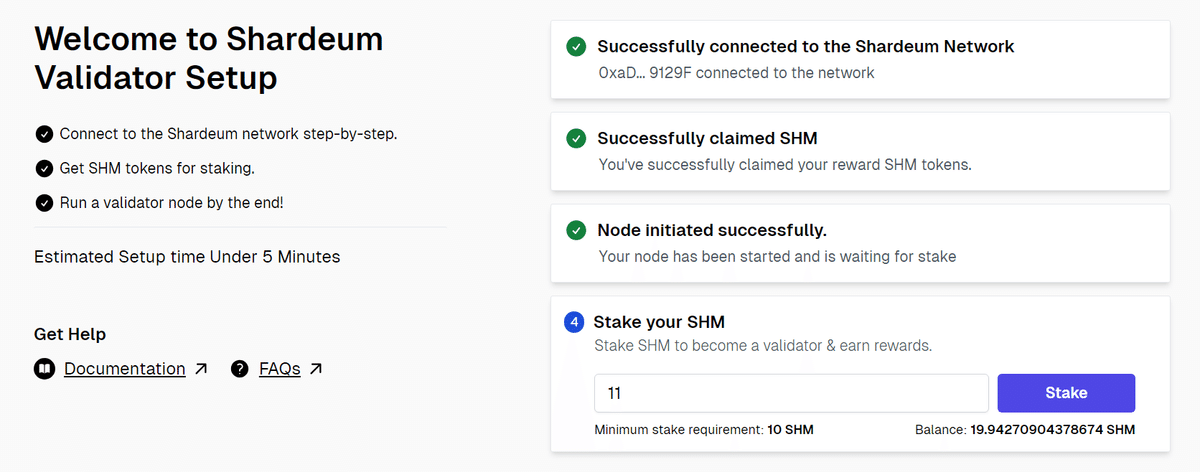
Task: Click check icon beside Get SHM tokens for staking
Action: 44,168
